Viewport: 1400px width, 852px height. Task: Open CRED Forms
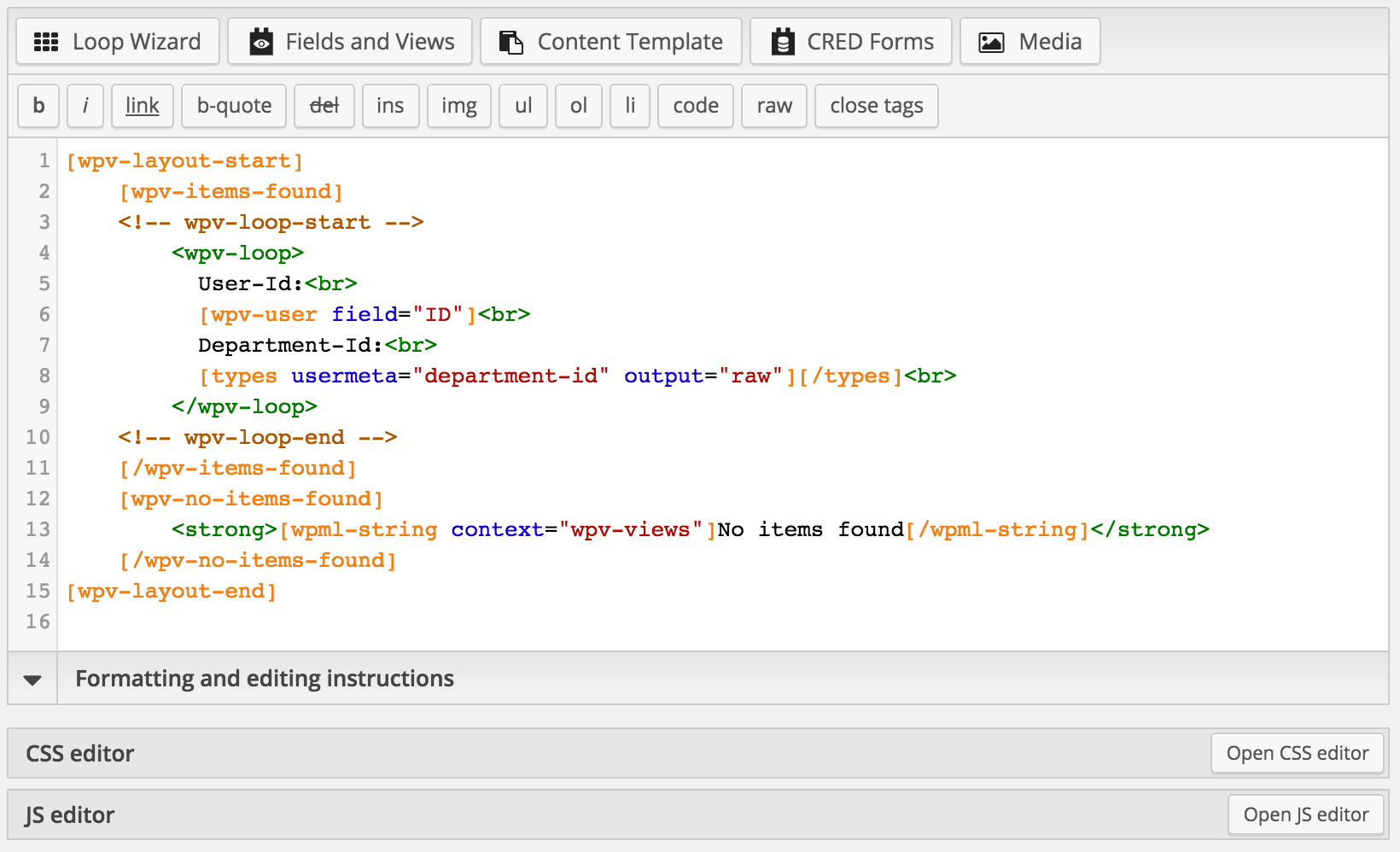[x=851, y=42]
